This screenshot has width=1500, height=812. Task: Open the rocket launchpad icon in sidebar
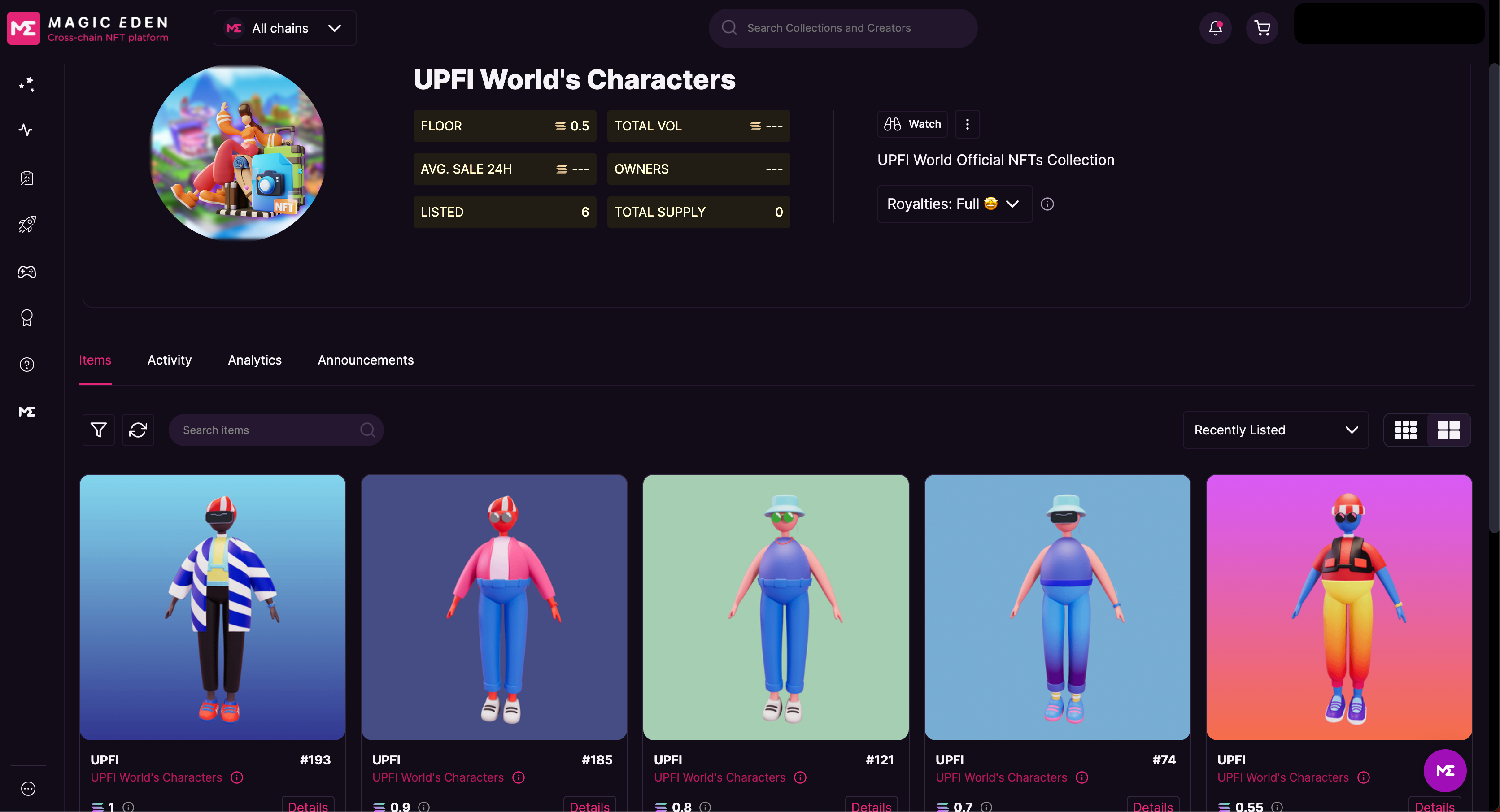27,224
